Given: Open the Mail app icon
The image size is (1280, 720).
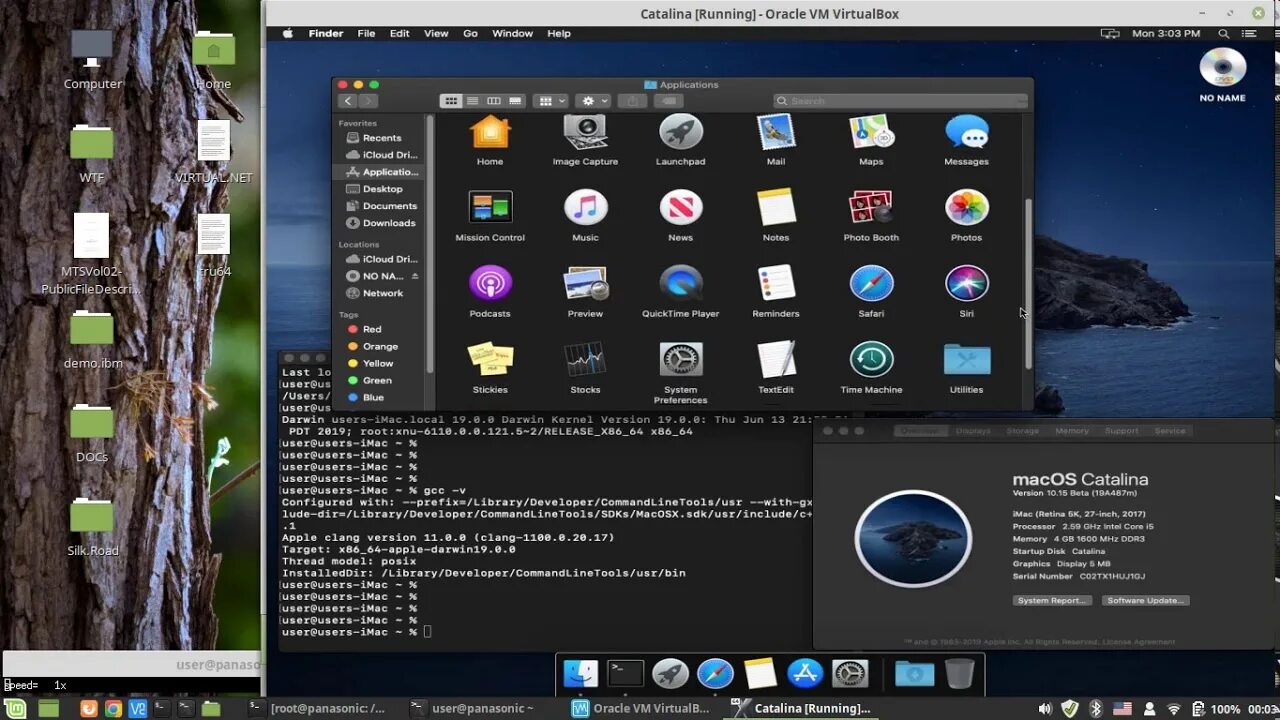Looking at the screenshot, I should (776, 133).
